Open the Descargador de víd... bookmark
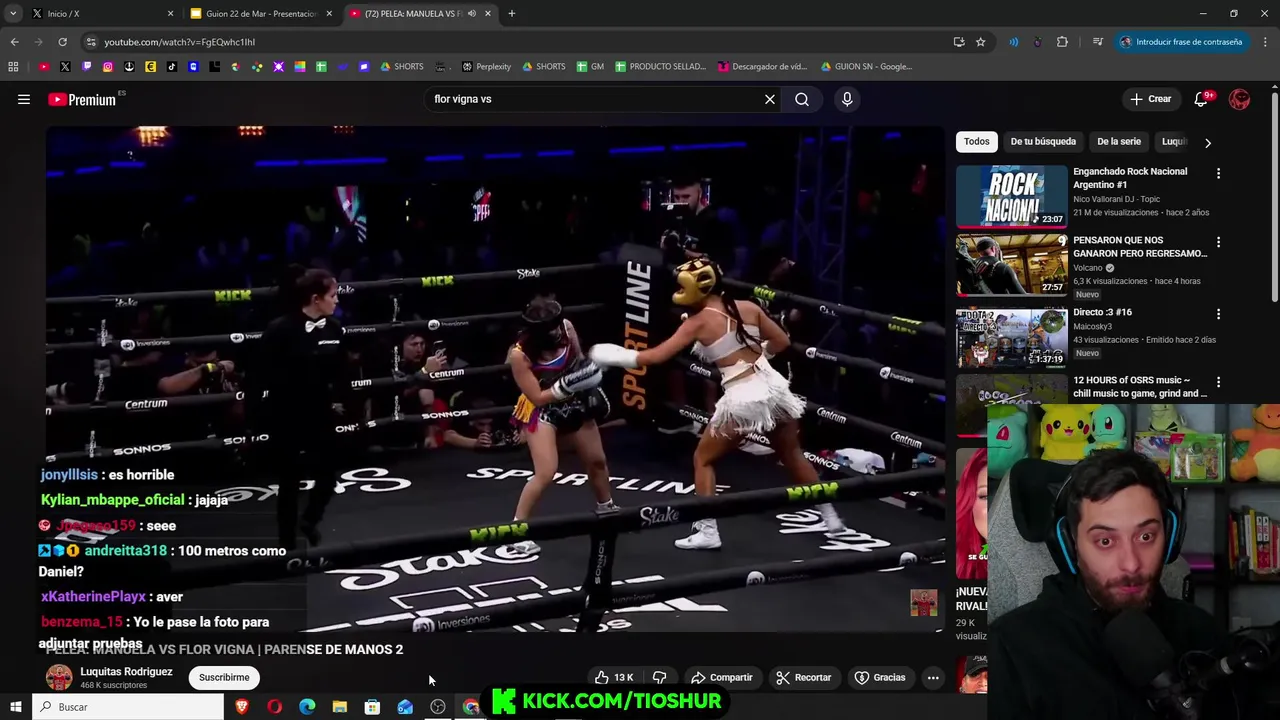The width and height of the screenshot is (1280, 720). coord(762,66)
